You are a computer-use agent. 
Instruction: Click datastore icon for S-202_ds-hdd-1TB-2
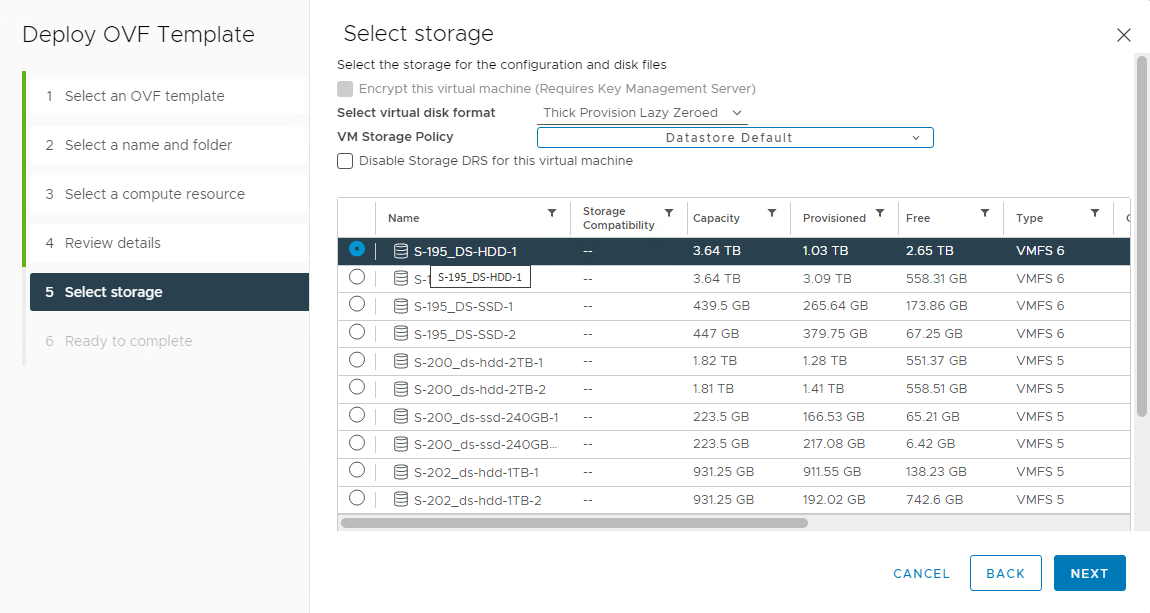tap(401, 500)
